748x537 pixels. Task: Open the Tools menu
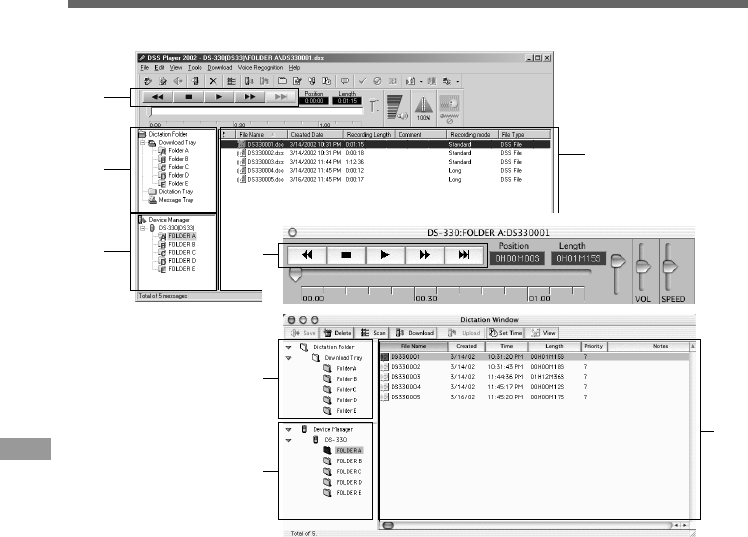[x=194, y=68]
